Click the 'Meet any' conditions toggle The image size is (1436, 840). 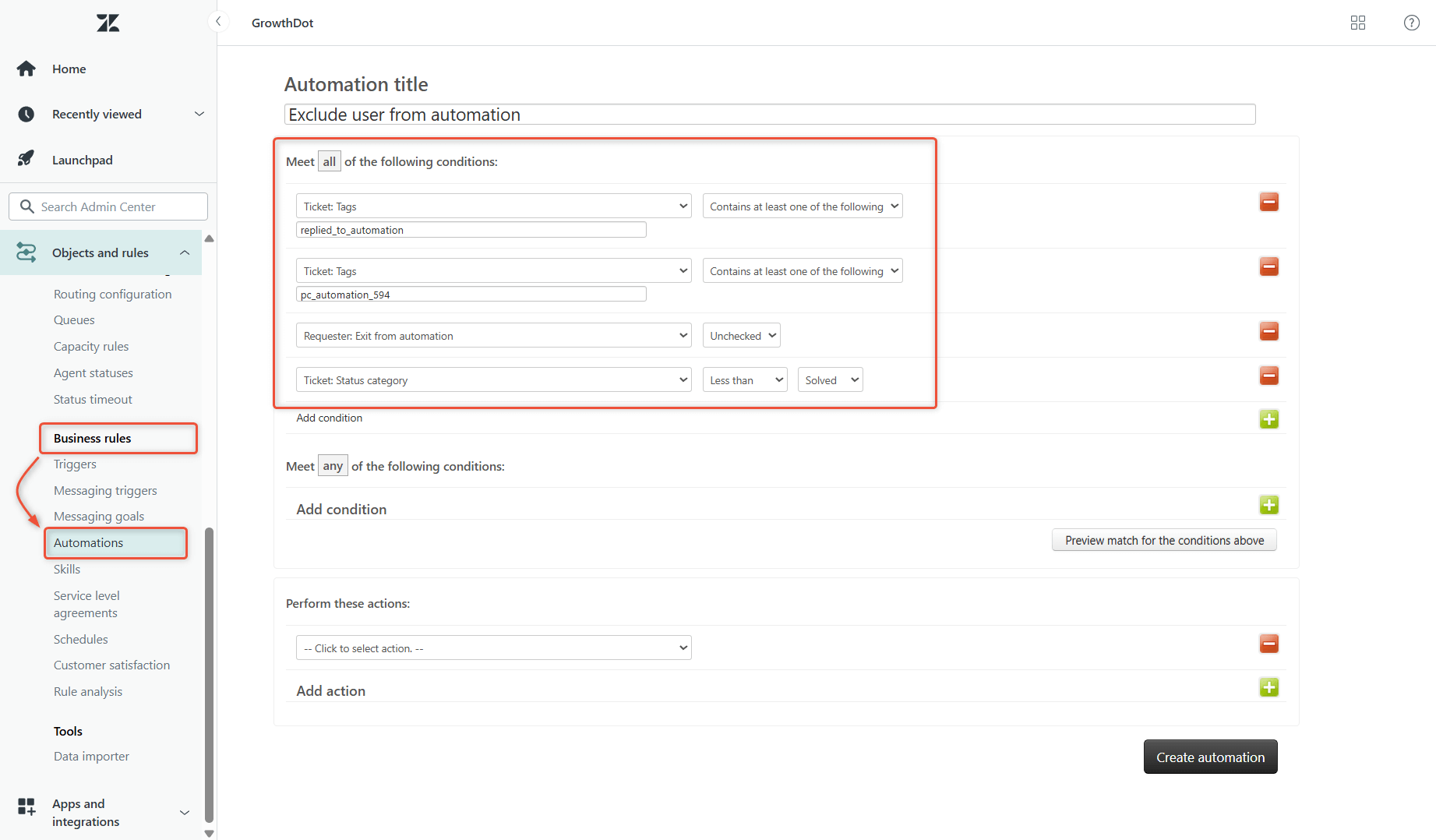pyautogui.click(x=333, y=465)
